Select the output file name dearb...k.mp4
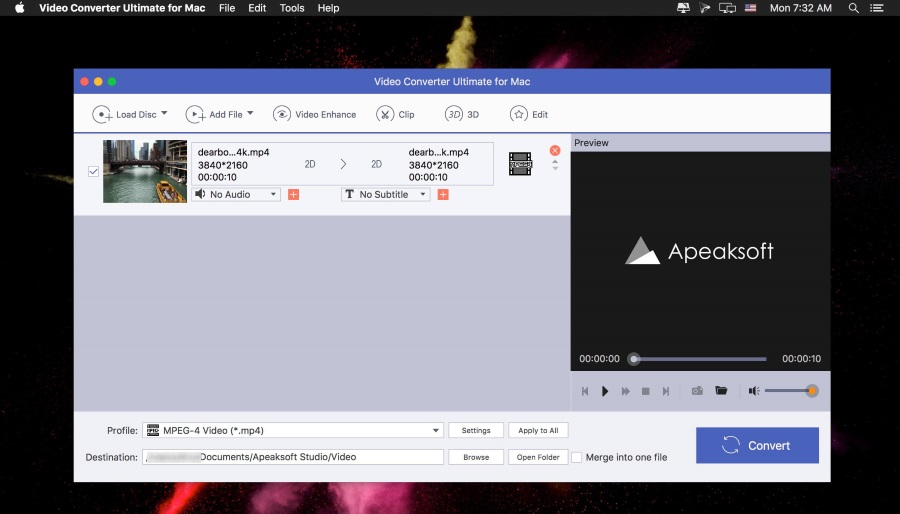Image resolution: width=900 pixels, height=514 pixels. 439,152
